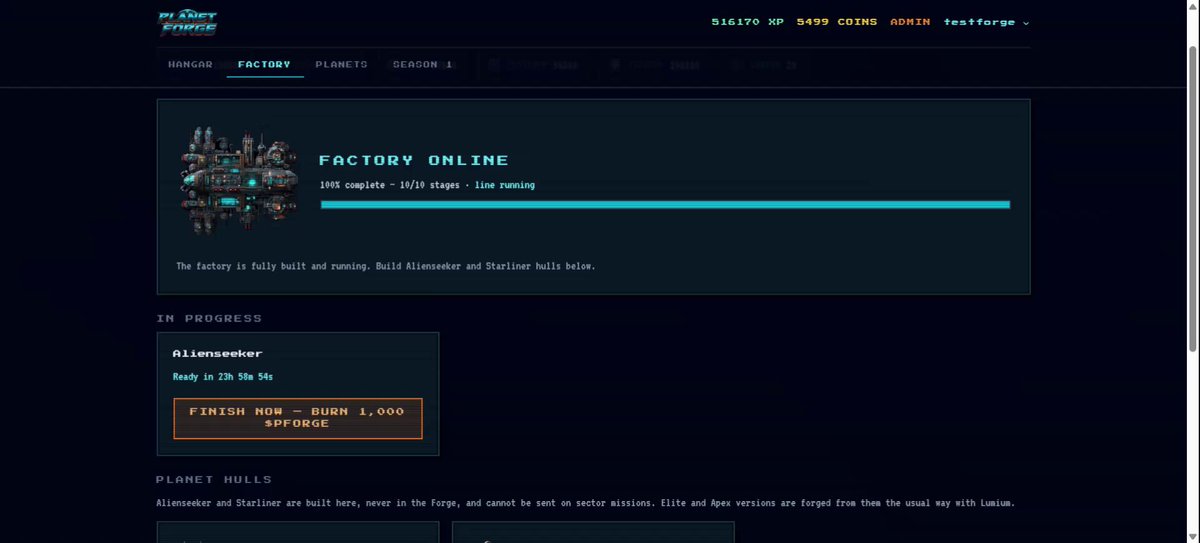Click the 'factory is fully built and running' description
Viewport: 1200px width, 543px height.
[386, 266]
